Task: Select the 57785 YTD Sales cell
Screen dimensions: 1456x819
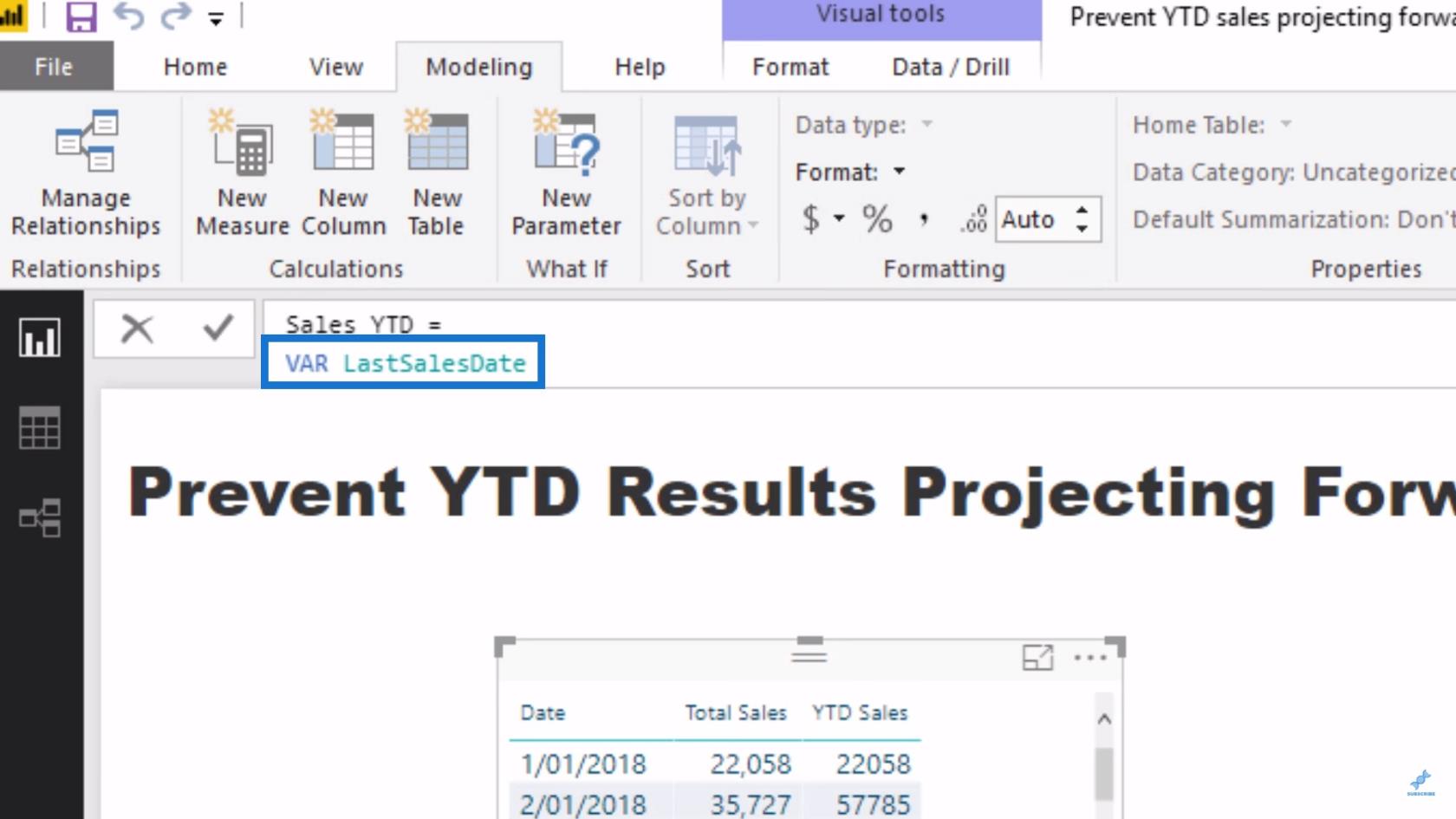Action: click(x=873, y=803)
